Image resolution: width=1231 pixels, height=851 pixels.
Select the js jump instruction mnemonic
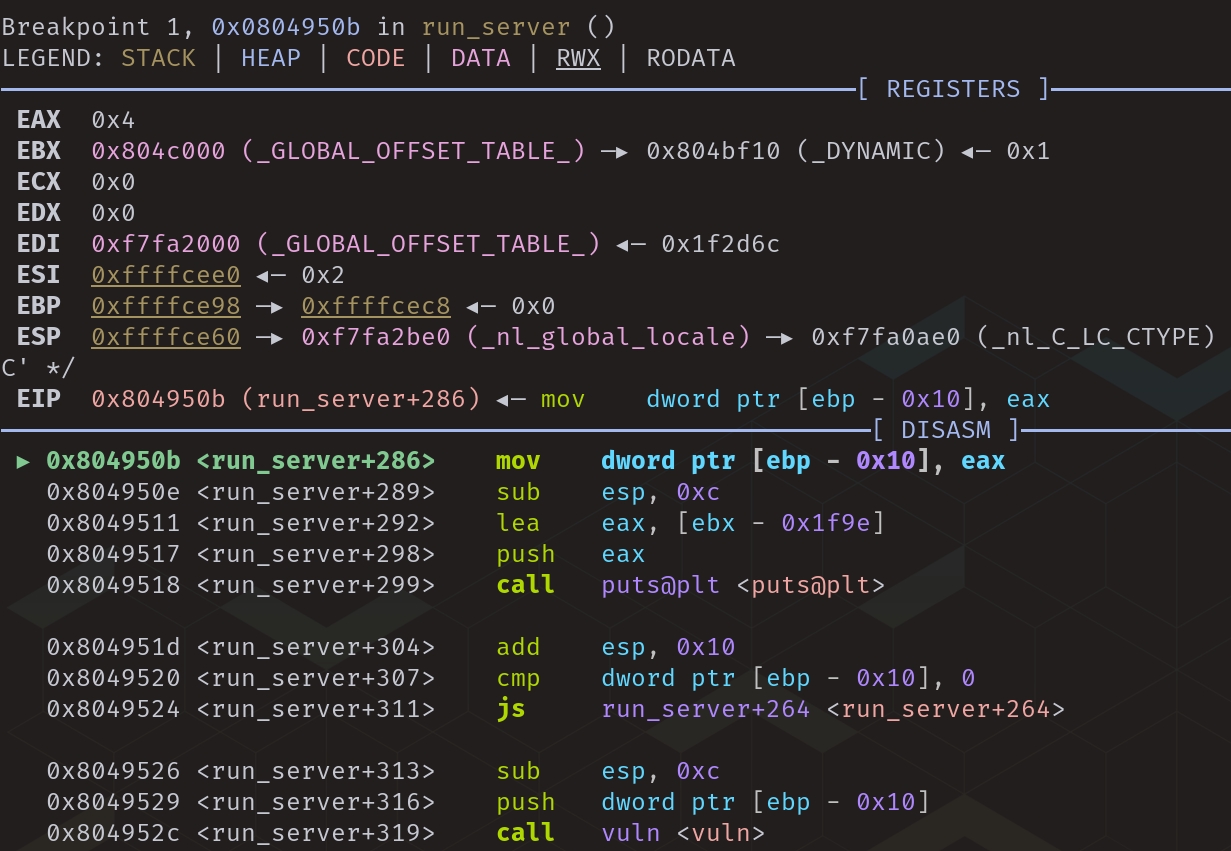coord(510,709)
